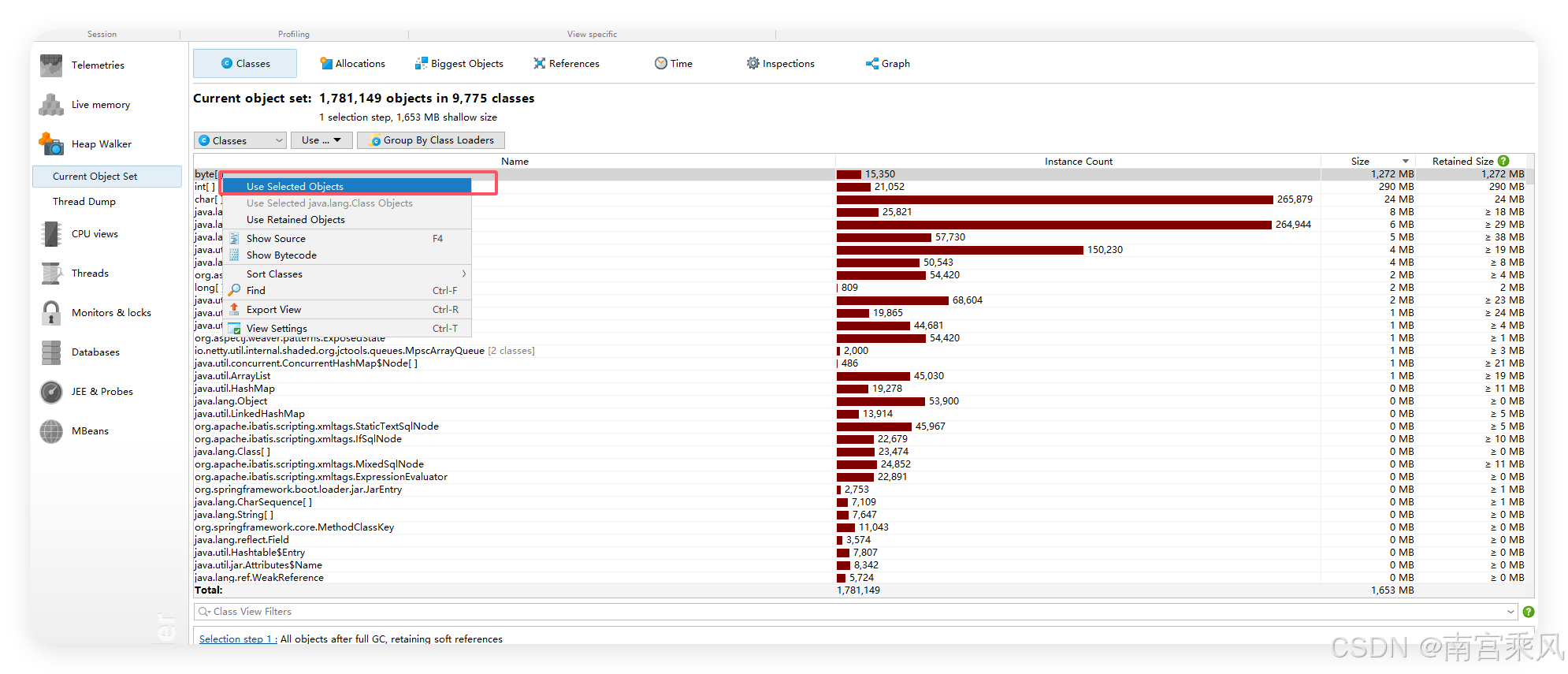Image resolution: width=1568 pixels, height=674 pixels.
Task: Open MBeans globe icon
Action: (x=51, y=431)
